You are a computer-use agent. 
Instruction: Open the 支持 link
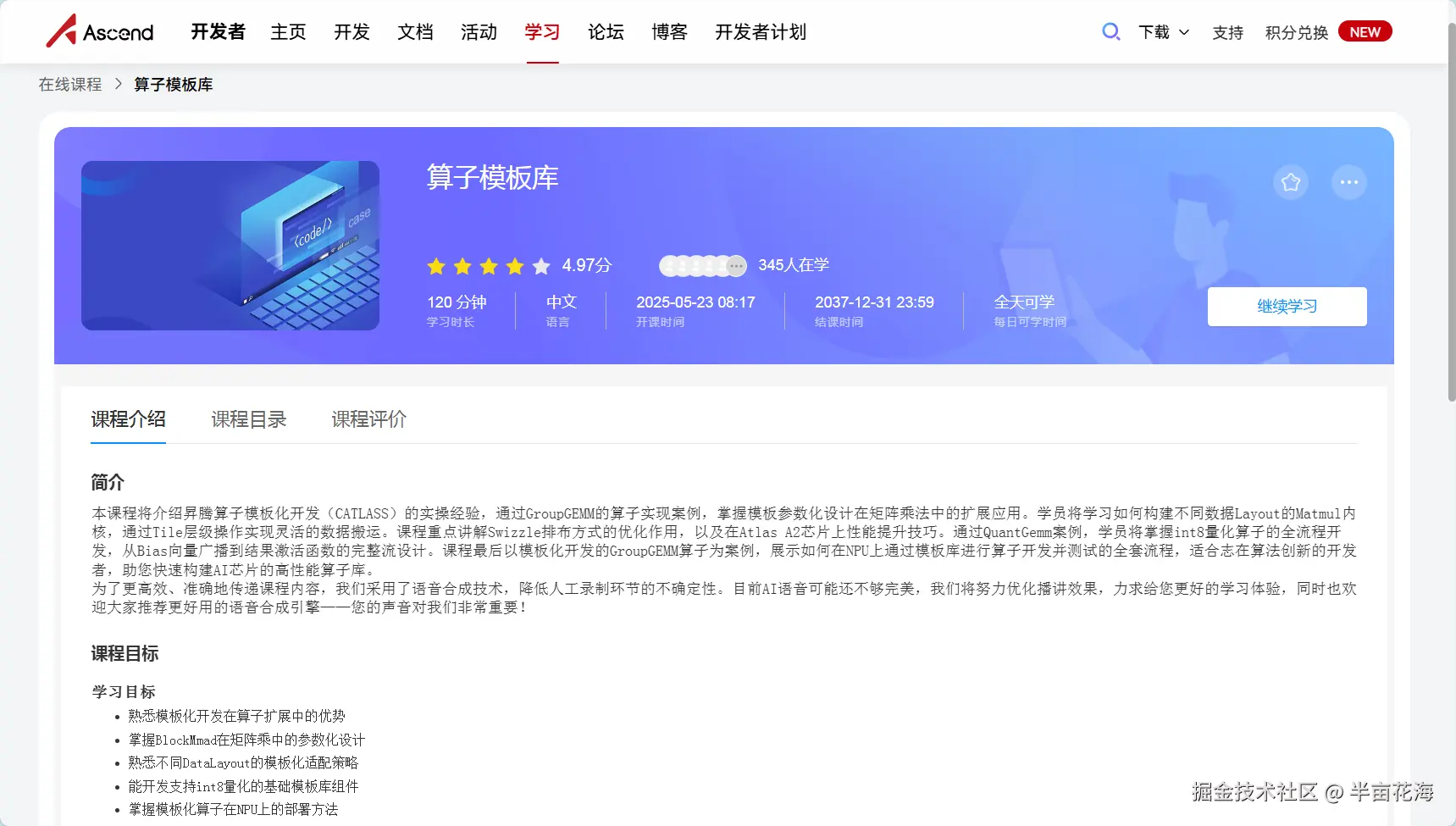1227,32
